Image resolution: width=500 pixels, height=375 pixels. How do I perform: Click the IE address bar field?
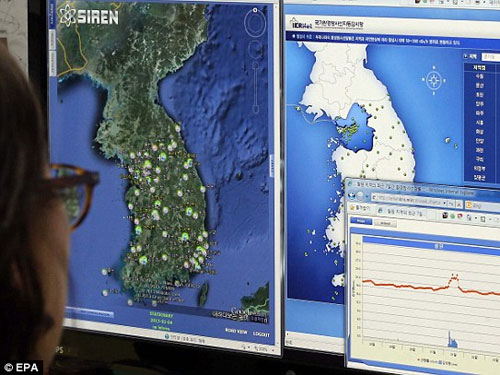(409, 199)
